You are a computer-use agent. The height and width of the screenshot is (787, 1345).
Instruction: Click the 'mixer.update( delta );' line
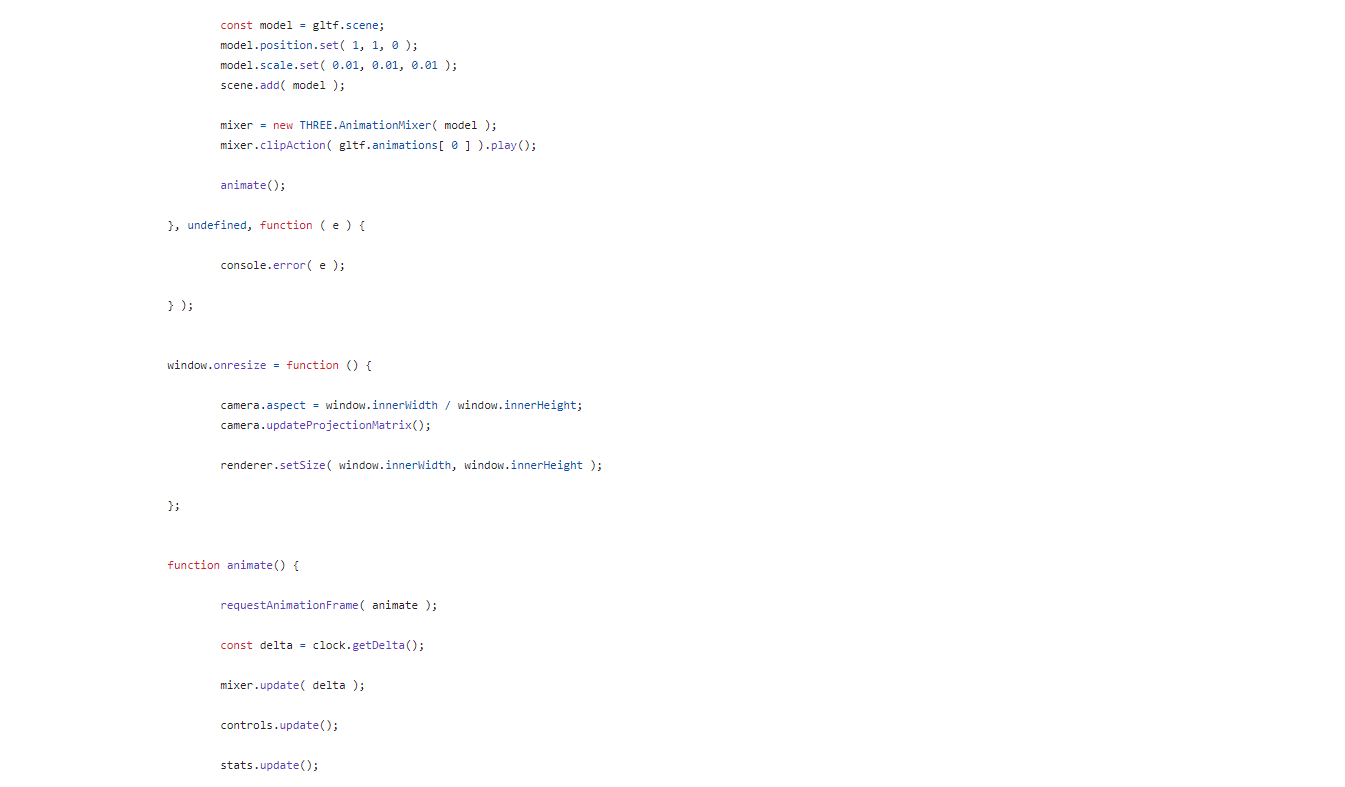coord(292,685)
